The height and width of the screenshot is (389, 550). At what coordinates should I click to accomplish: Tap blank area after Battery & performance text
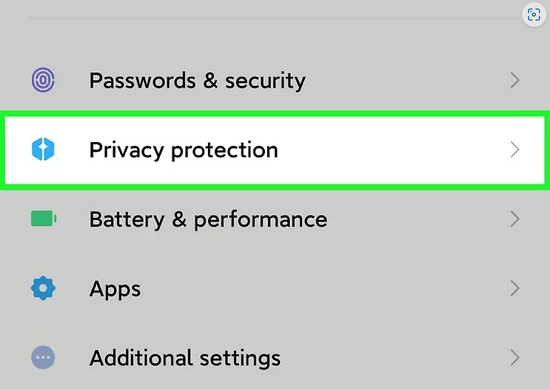pos(417,219)
